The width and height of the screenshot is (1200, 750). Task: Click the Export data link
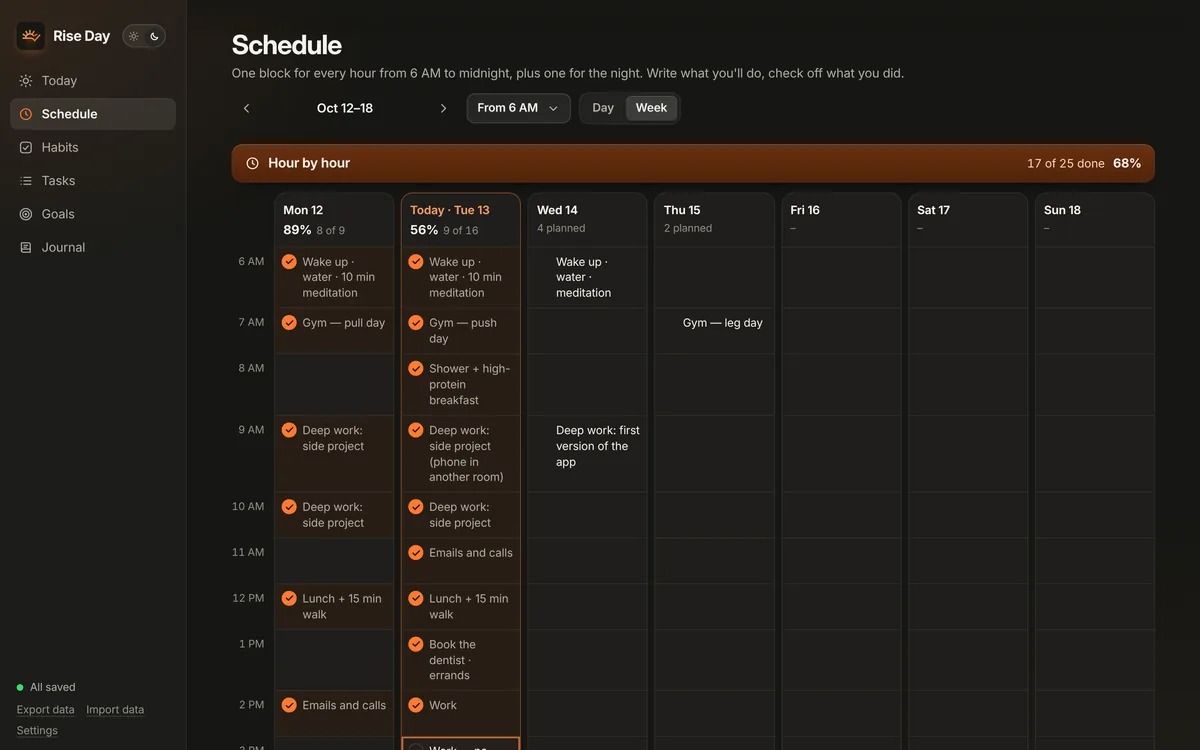46,710
